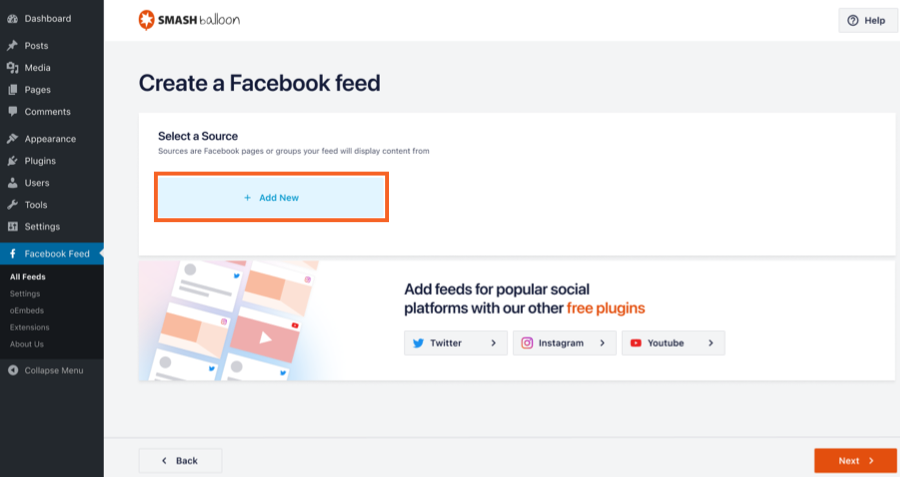Open the Help button

(x=867, y=20)
